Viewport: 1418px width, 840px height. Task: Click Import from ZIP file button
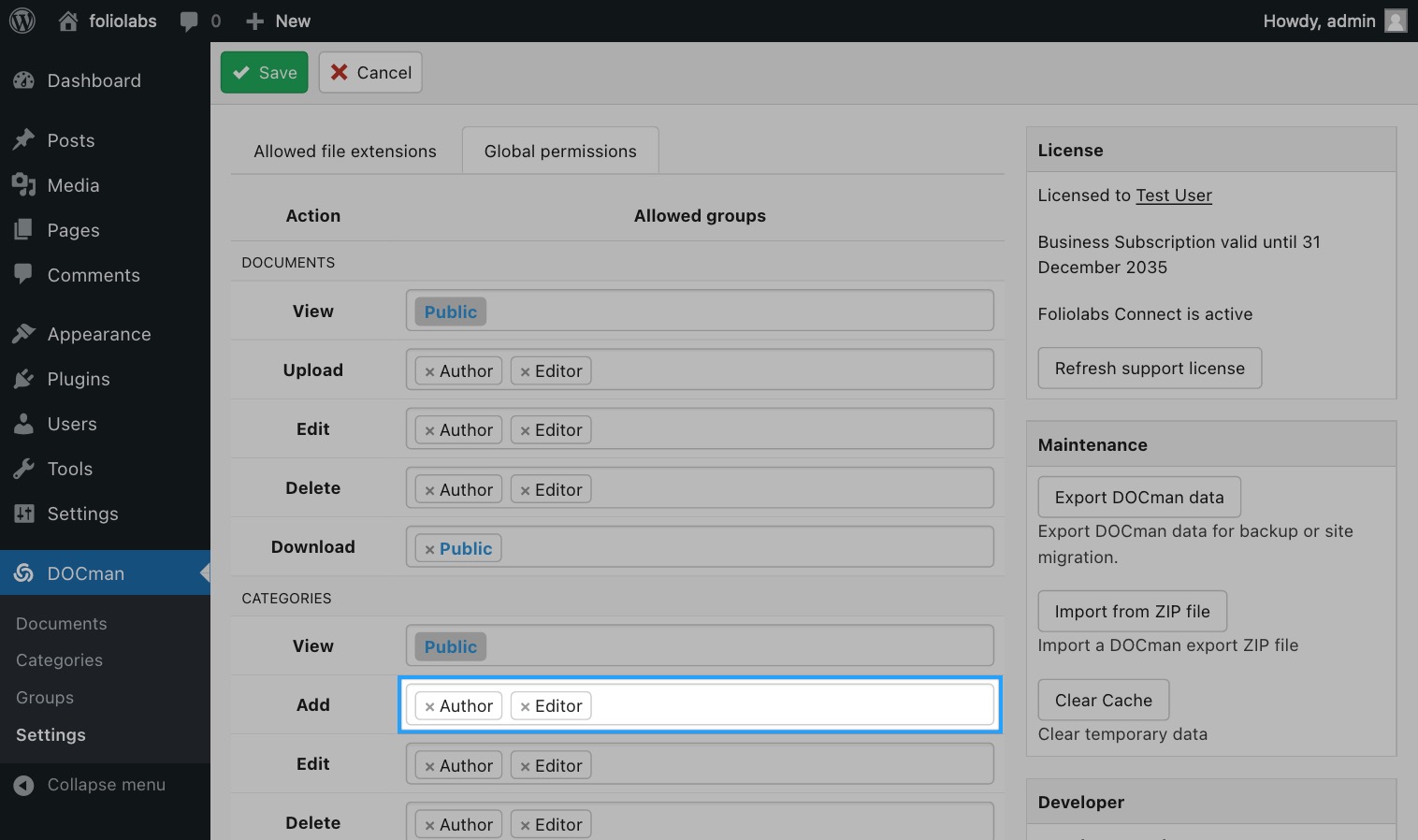(x=1133, y=611)
